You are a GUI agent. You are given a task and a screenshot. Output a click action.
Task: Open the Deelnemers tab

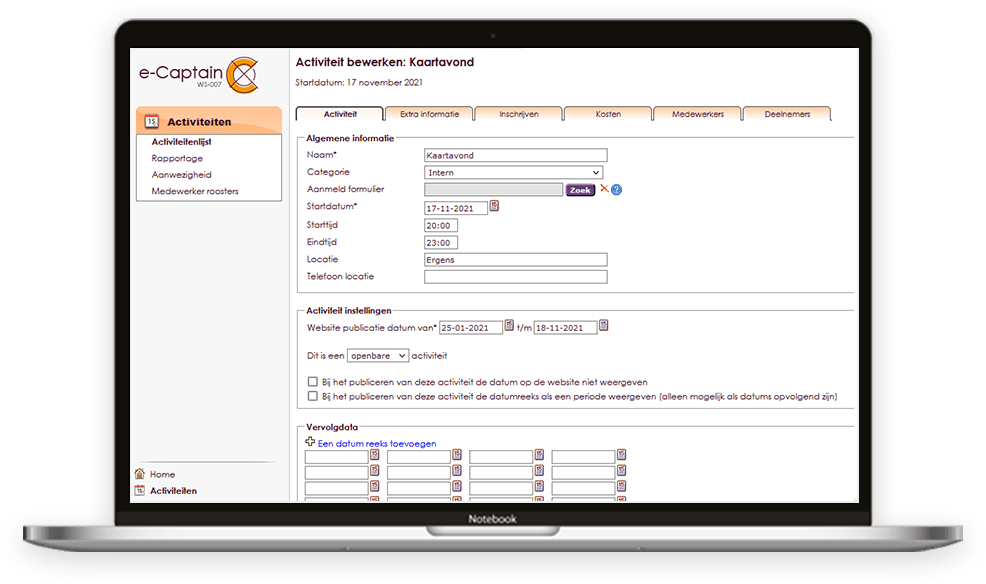pyautogui.click(x=787, y=114)
